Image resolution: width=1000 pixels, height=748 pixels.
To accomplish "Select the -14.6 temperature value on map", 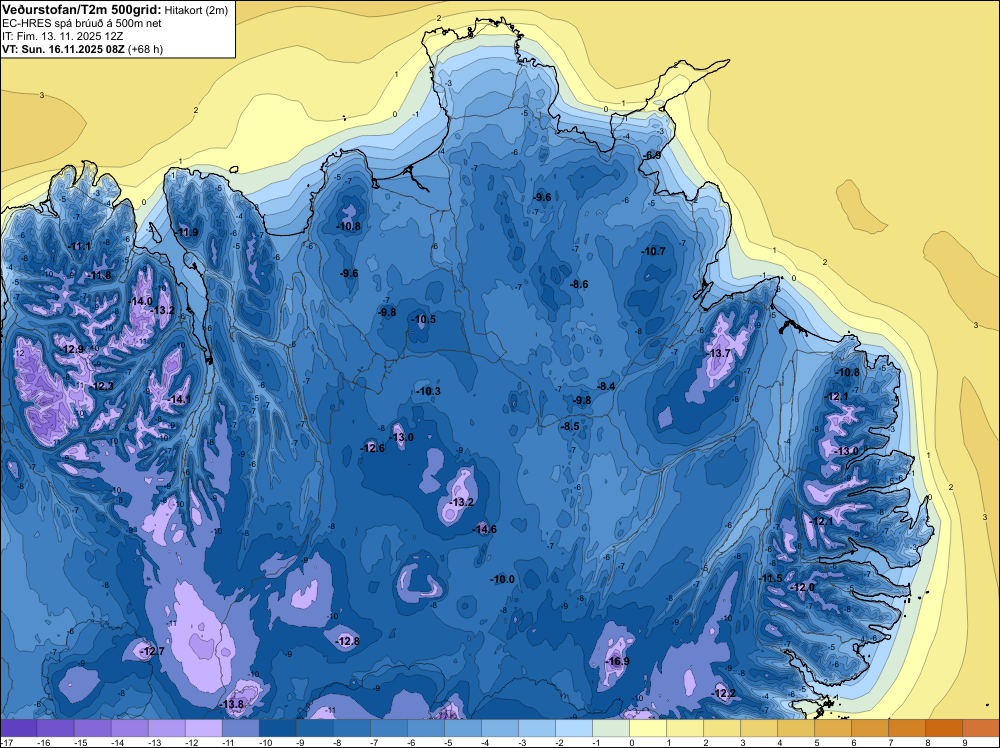I will point(484,529).
